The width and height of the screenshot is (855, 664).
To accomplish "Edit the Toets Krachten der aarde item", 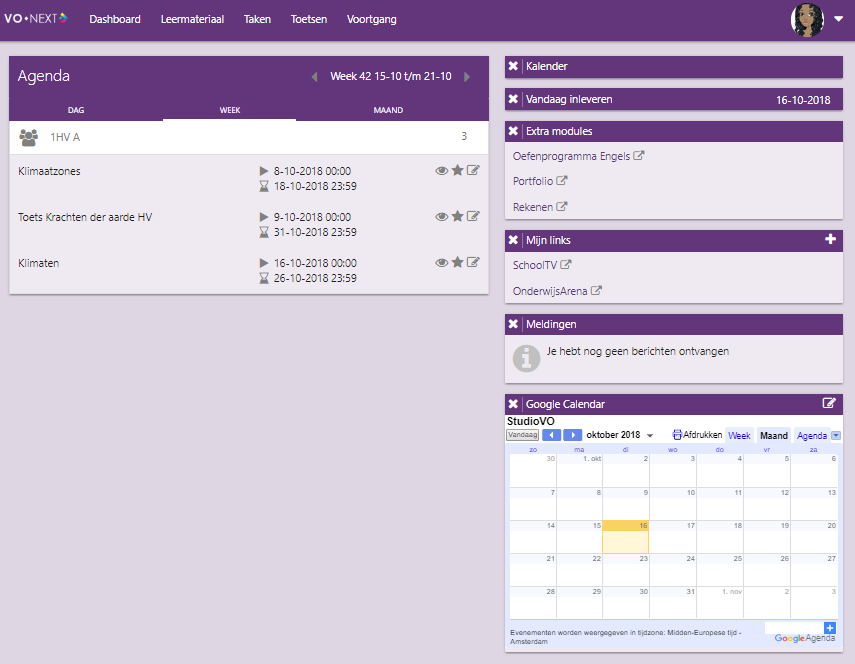I will 473,216.
